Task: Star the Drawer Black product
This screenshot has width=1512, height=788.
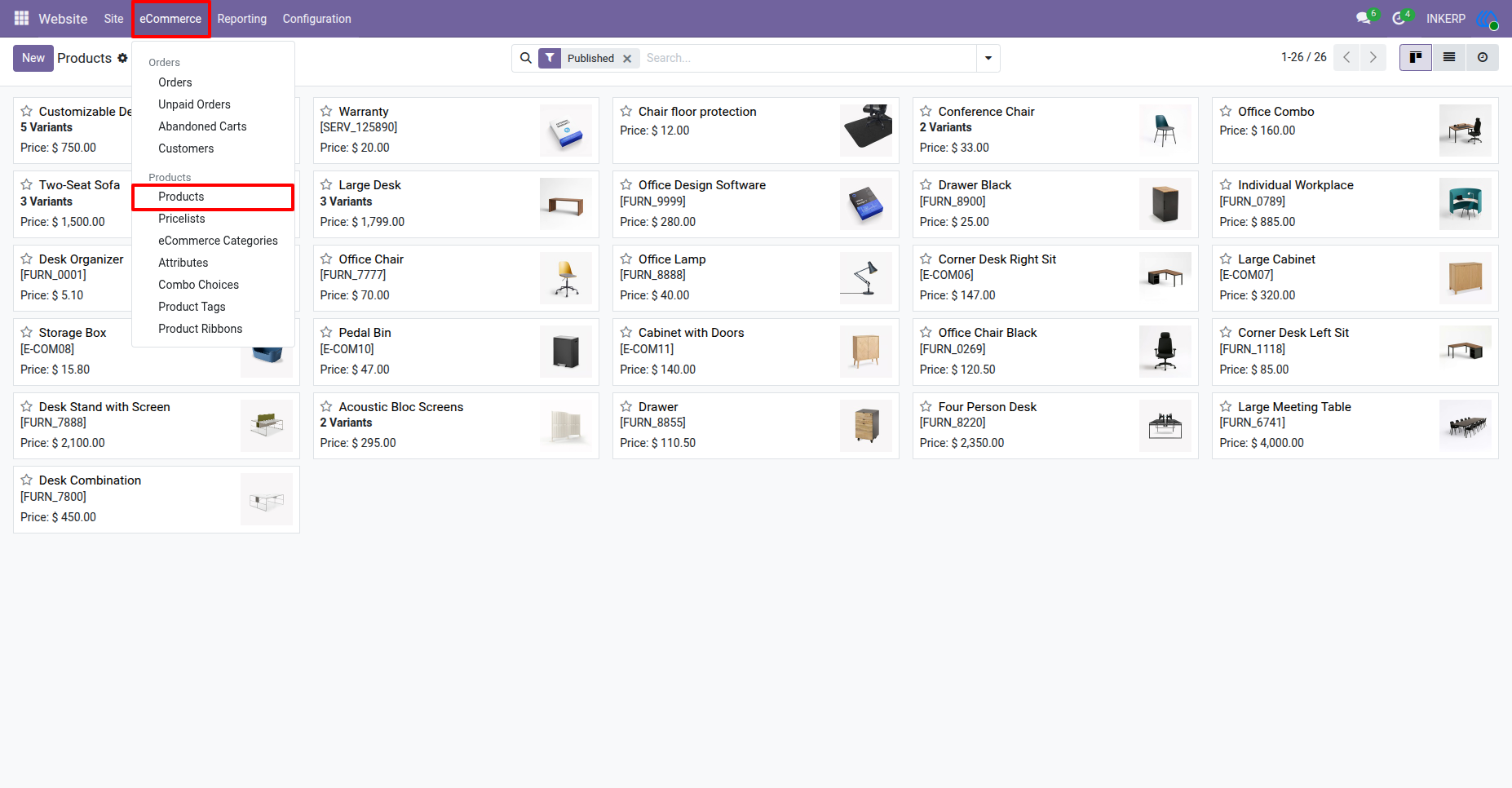Action: click(926, 185)
